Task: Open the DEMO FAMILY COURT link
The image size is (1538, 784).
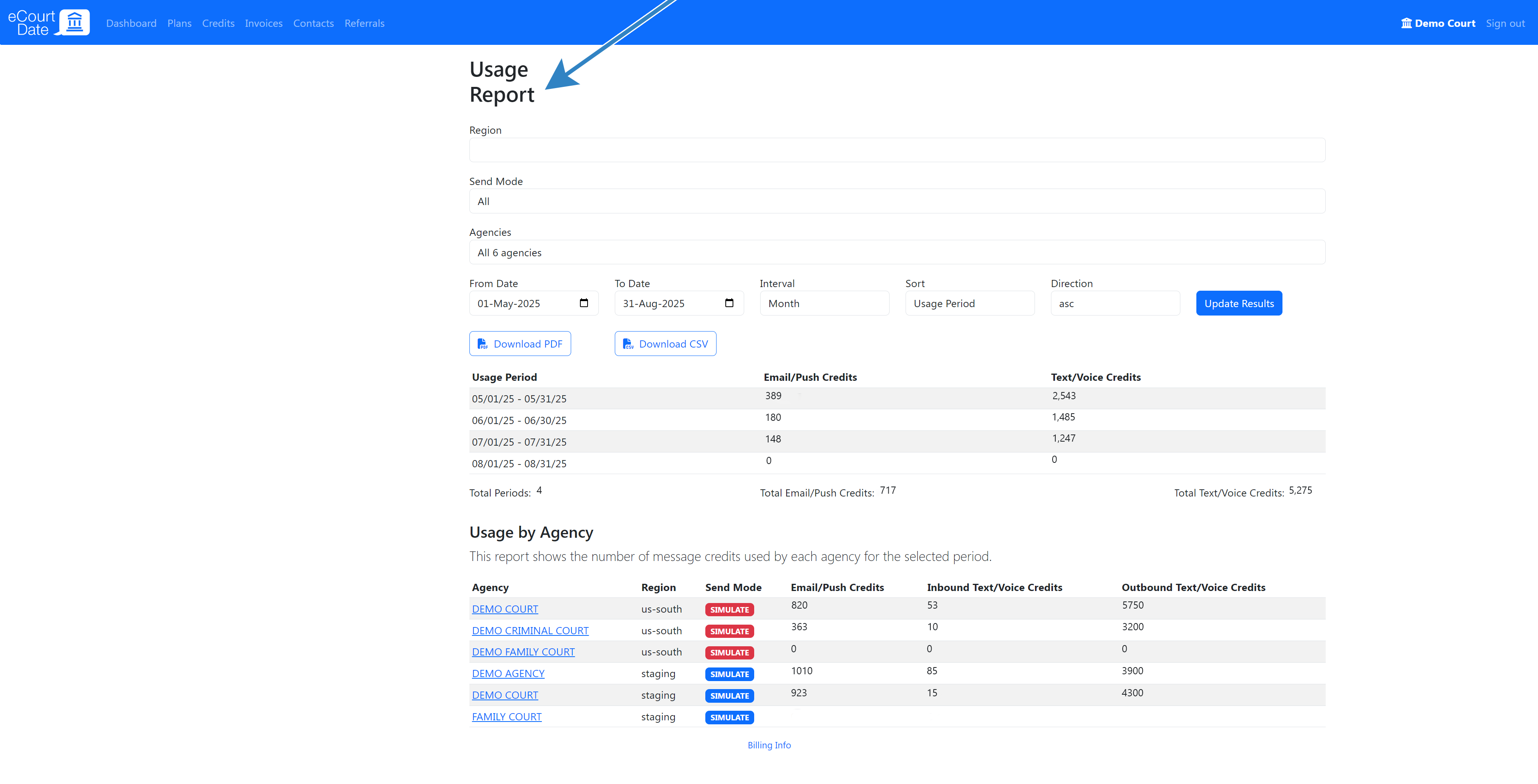Action: pos(523,652)
